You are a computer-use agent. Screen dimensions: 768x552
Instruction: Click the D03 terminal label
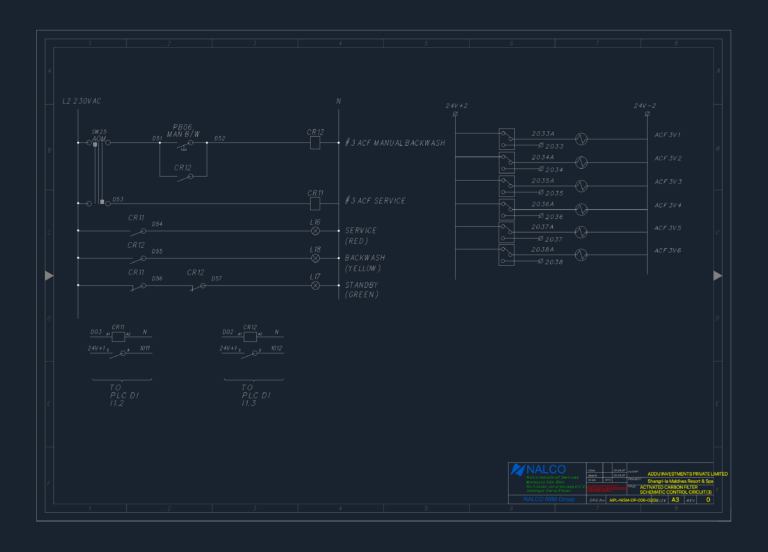click(x=96, y=332)
